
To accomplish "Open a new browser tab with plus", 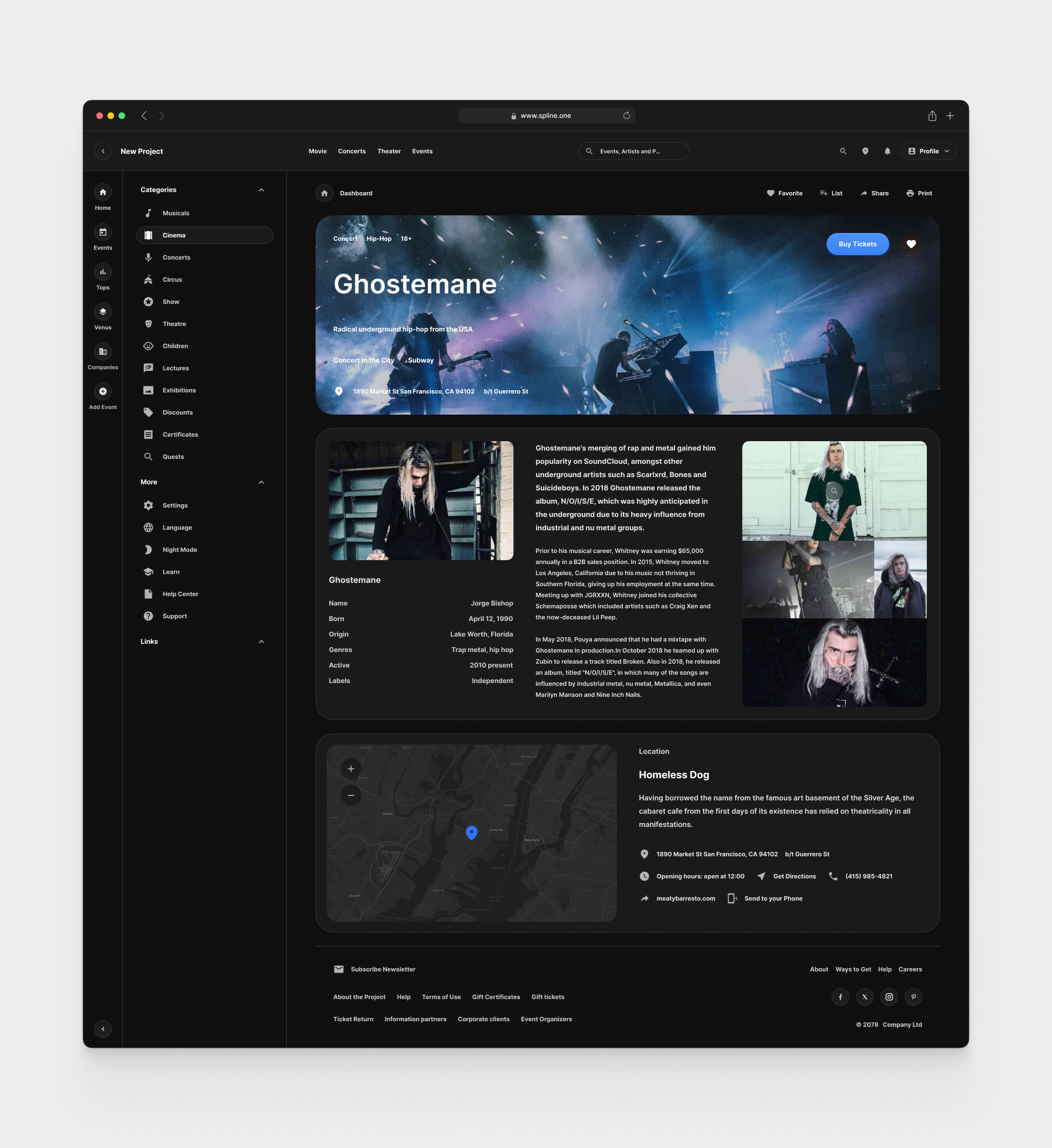I will [950, 116].
